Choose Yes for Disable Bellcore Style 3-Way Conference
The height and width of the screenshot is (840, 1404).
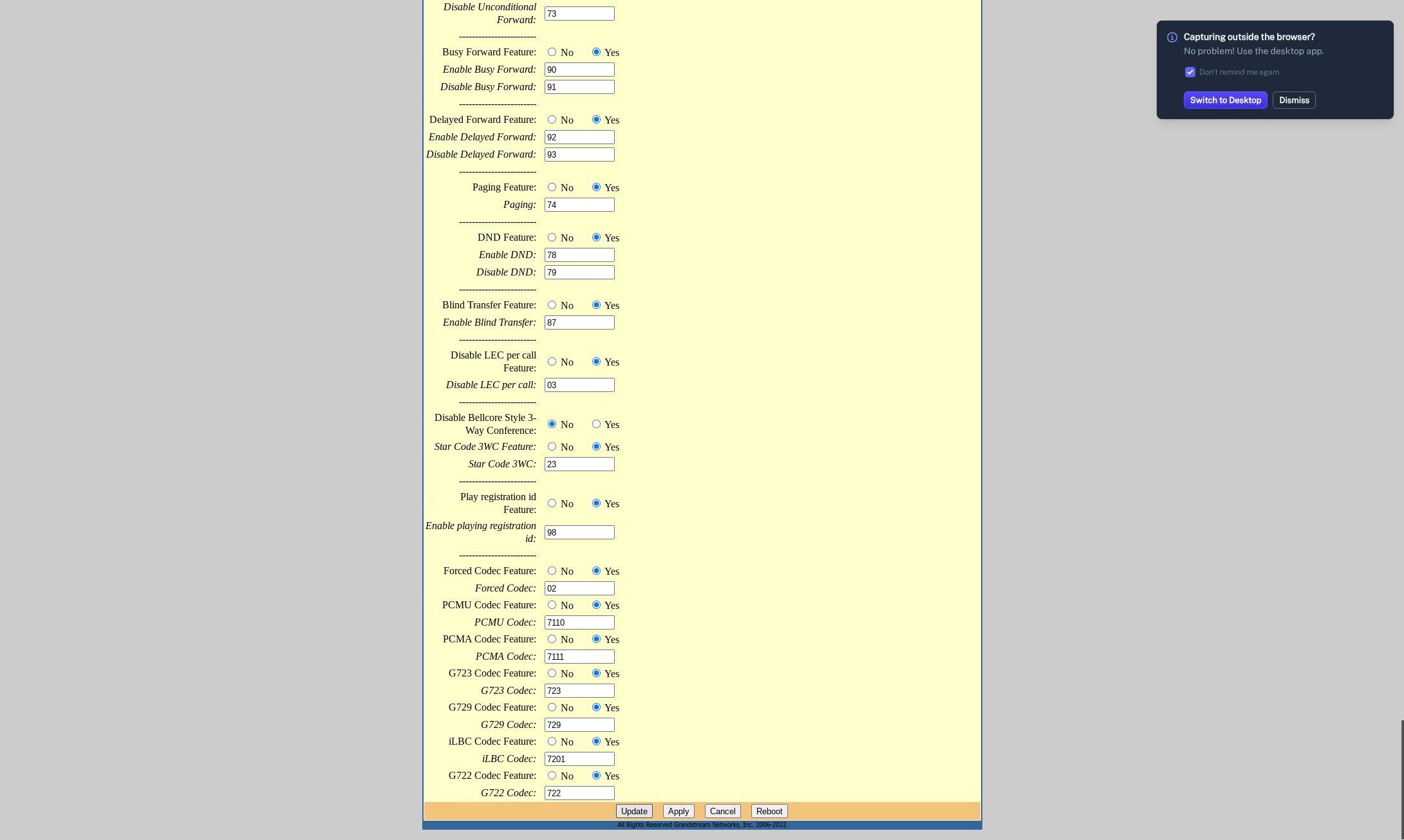596,424
